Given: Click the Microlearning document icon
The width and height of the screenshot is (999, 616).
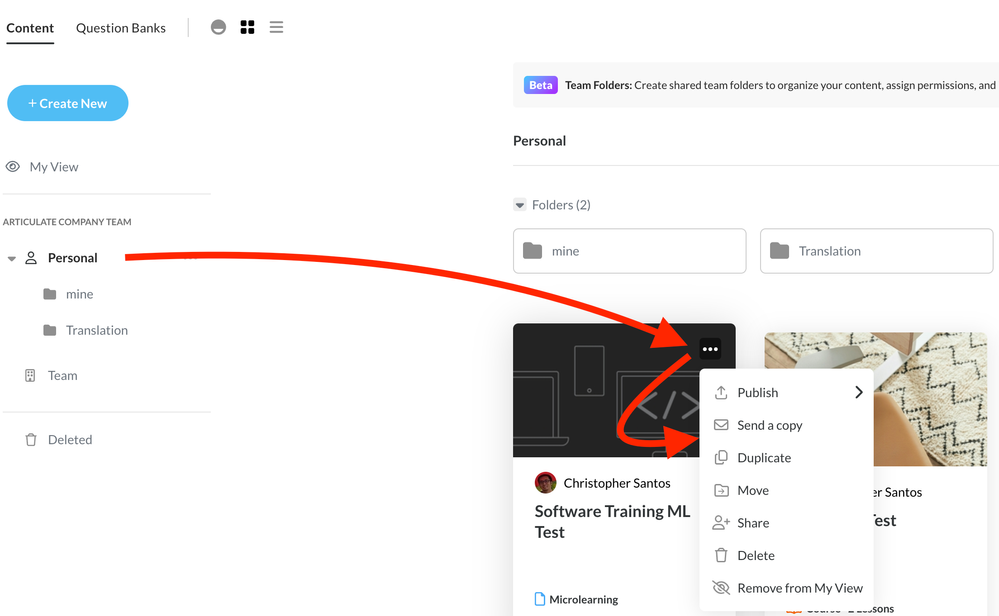Looking at the screenshot, I should [540, 599].
